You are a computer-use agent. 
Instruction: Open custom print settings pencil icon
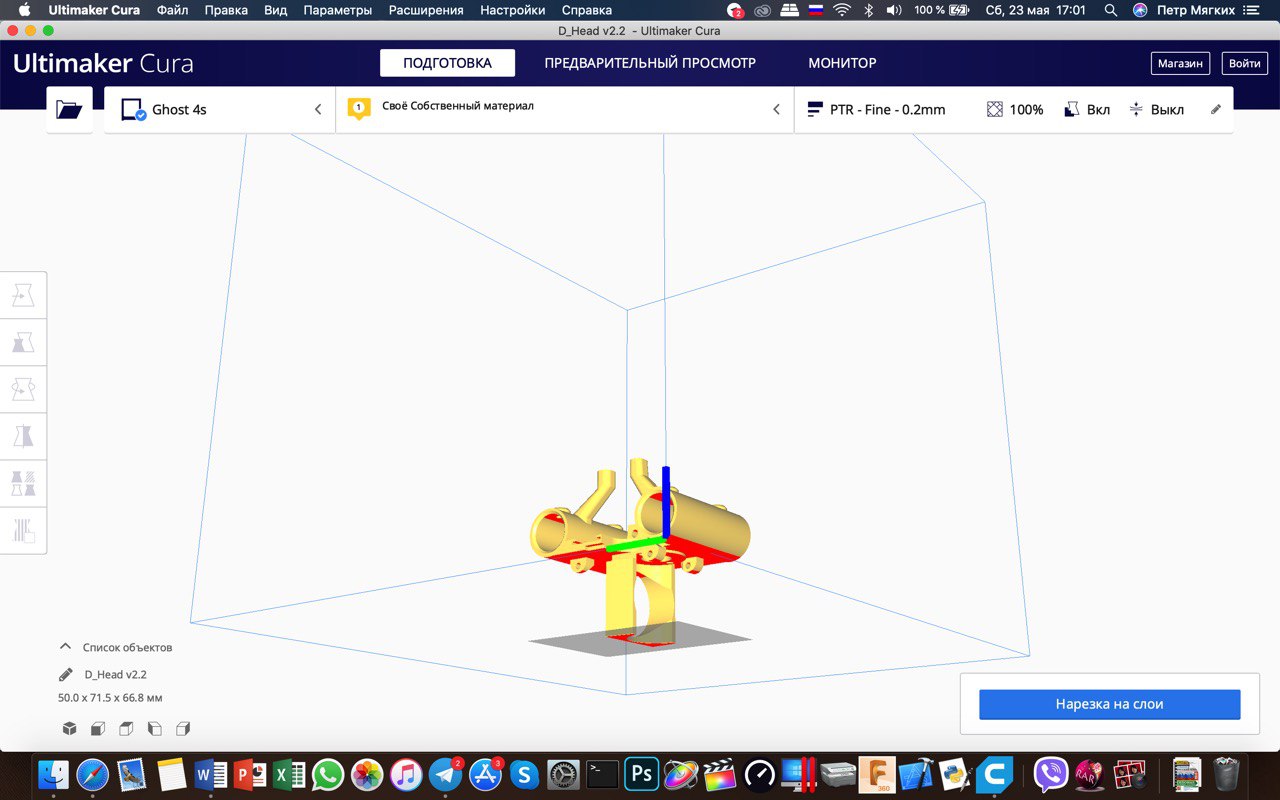[x=1216, y=109]
